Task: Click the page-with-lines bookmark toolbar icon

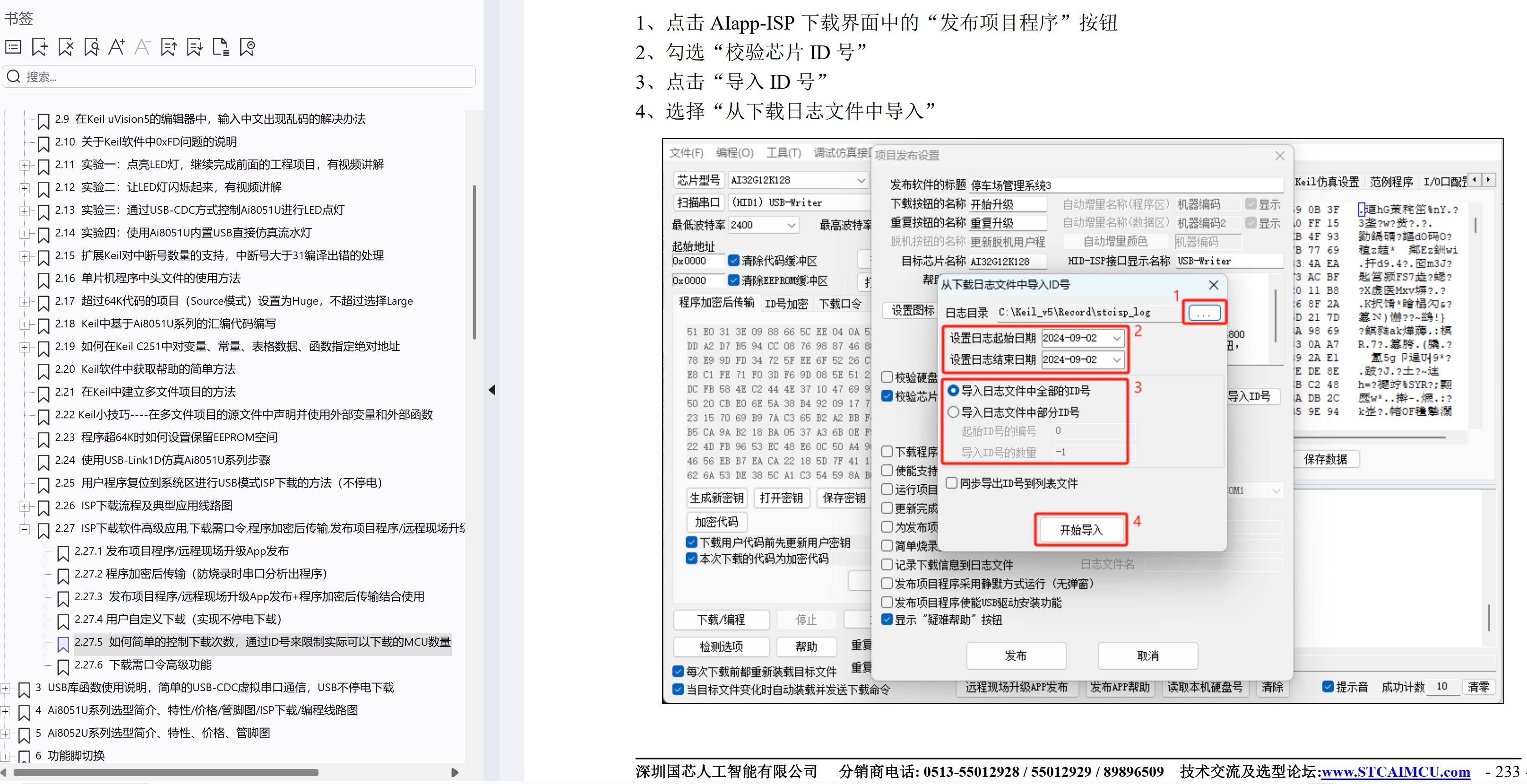Action: click(x=221, y=47)
